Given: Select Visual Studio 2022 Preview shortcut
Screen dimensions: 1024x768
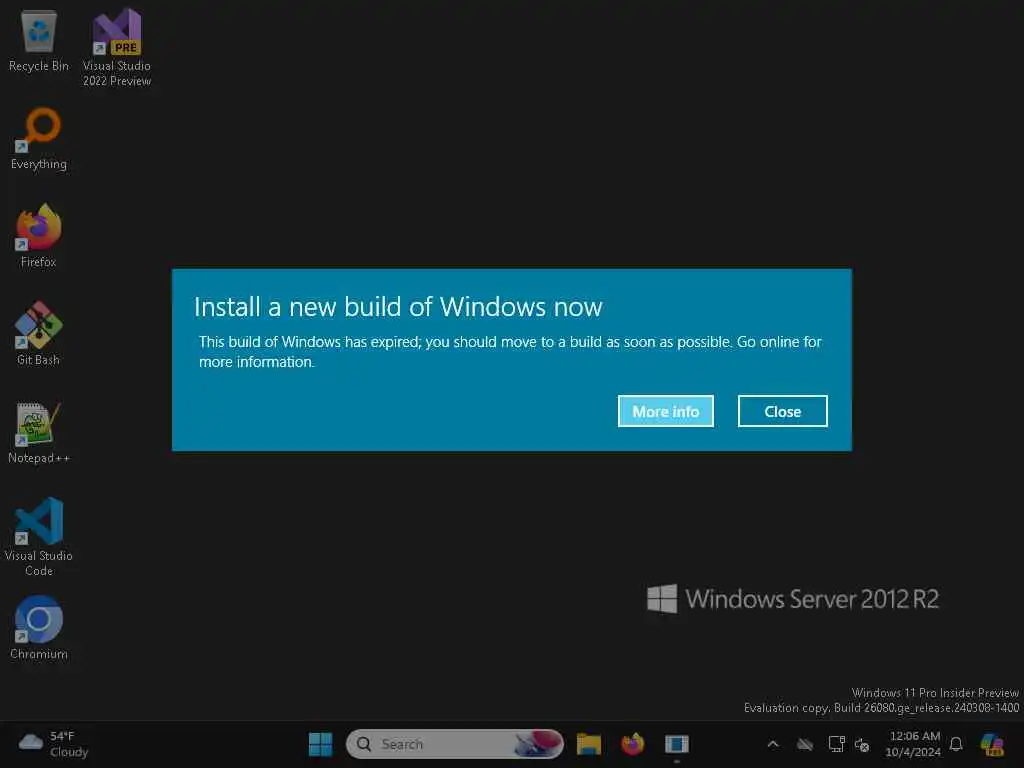Looking at the screenshot, I should click(x=117, y=48).
